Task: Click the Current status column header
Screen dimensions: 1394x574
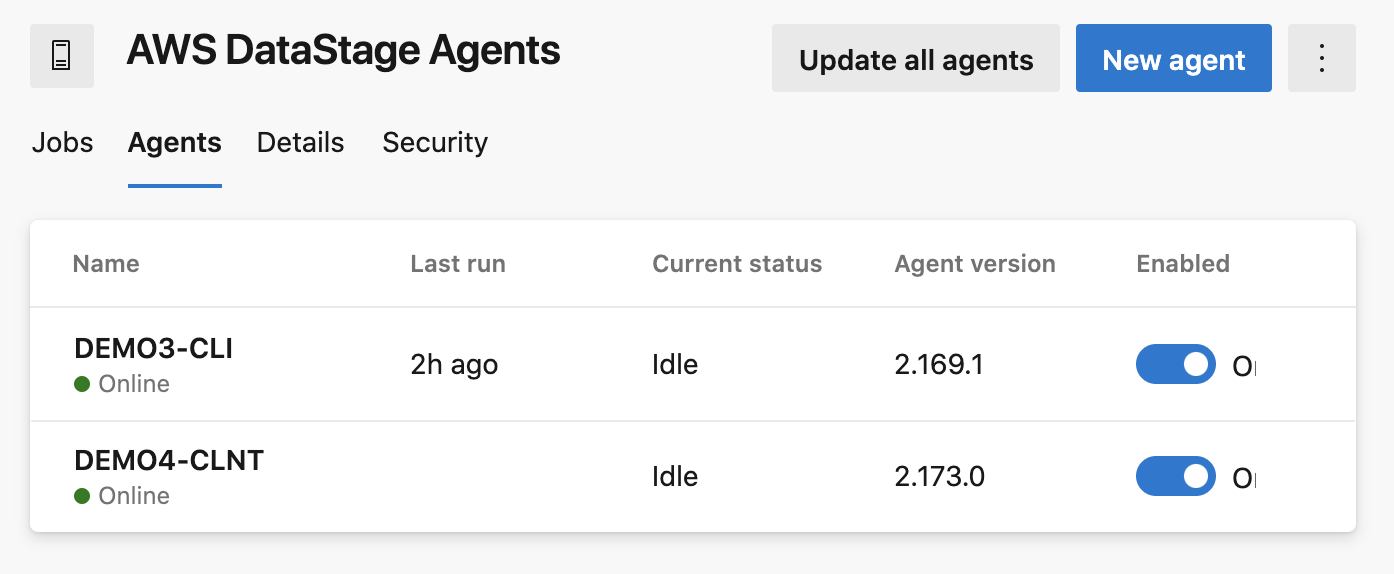Action: click(737, 264)
